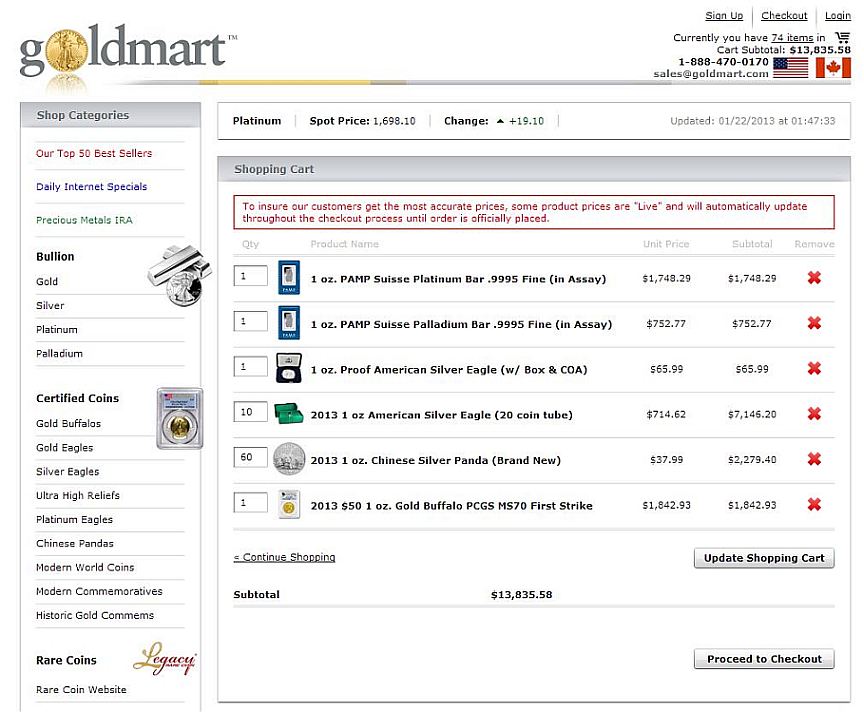Viewport: 864px width, 712px height.
Task: Remove the Proof American Silver Eagle item
Action: pos(814,368)
